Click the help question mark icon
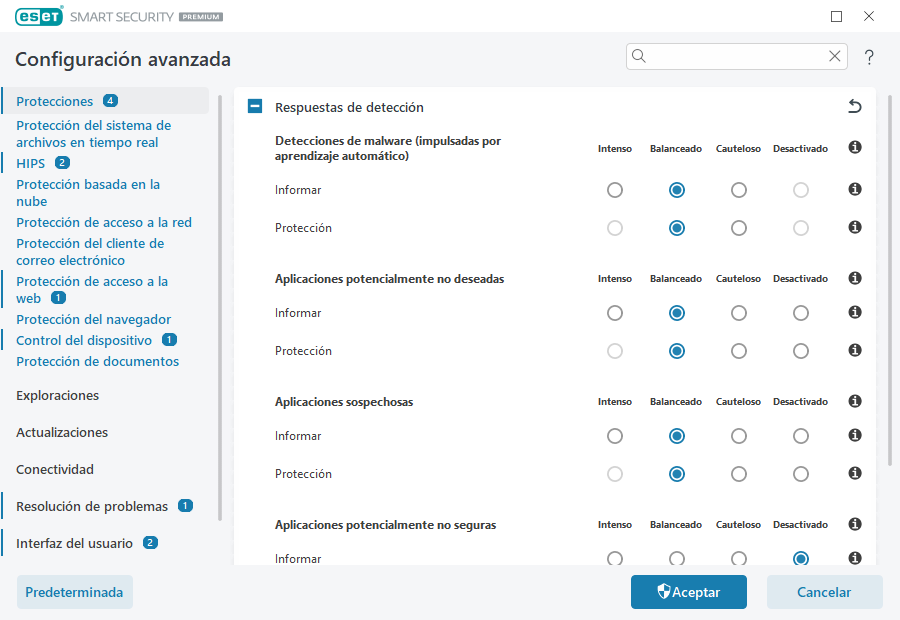The image size is (900, 620). coord(868,57)
